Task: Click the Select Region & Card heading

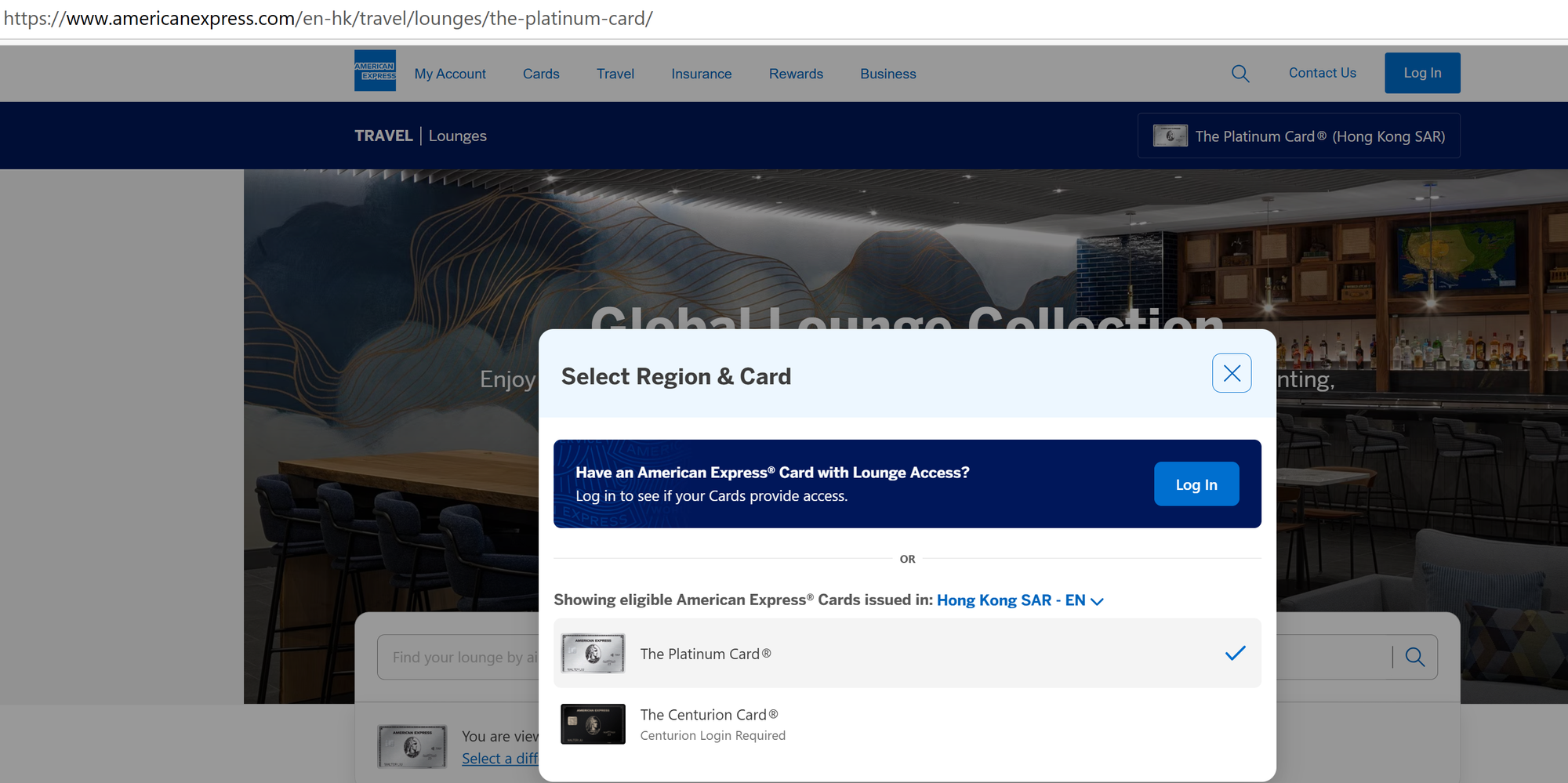Action: point(676,376)
